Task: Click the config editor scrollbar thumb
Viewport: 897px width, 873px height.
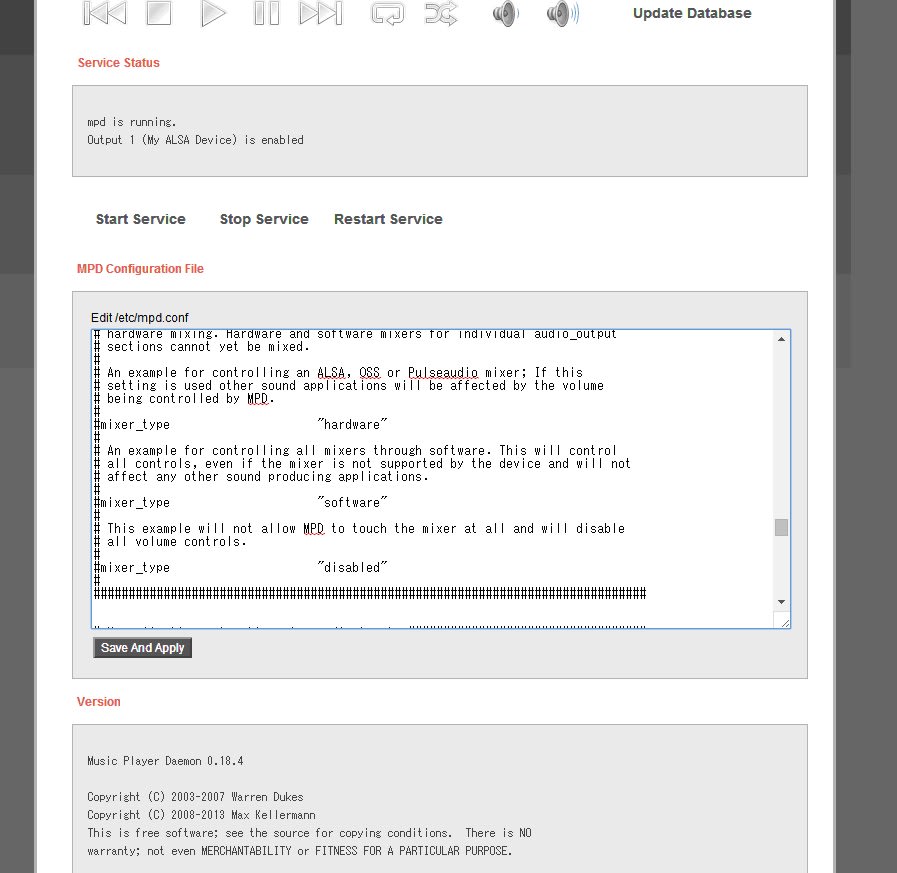Action: pyautogui.click(x=781, y=527)
